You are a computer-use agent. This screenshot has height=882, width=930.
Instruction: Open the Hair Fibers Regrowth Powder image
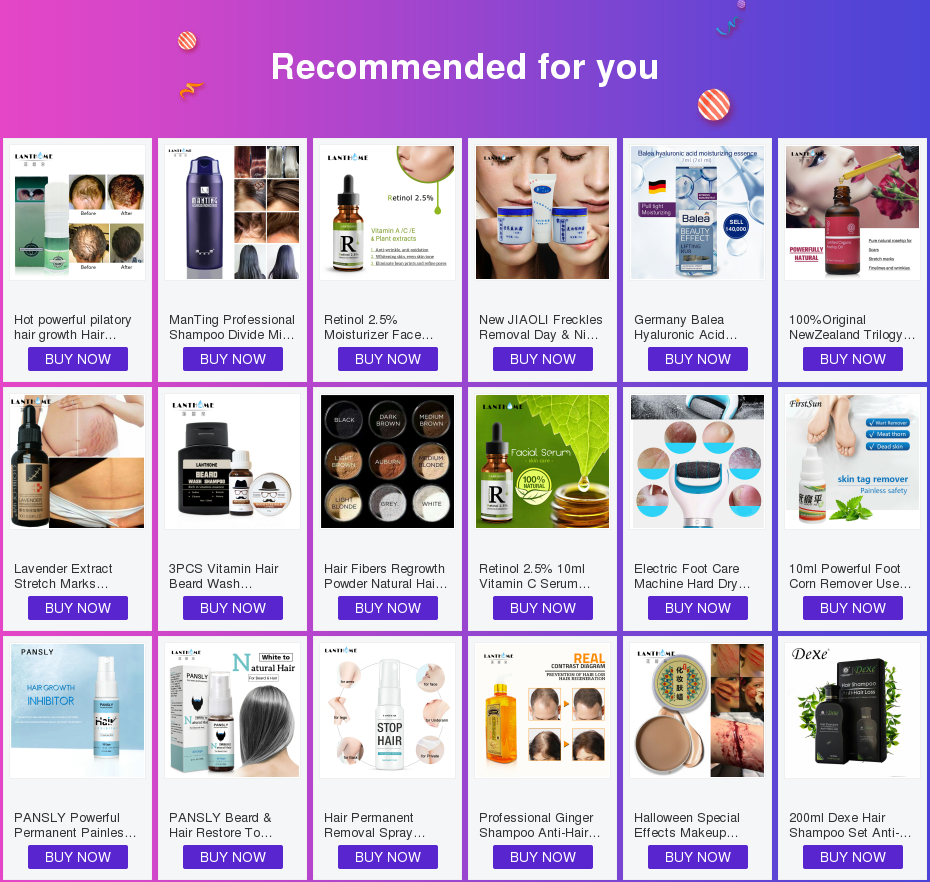387,461
